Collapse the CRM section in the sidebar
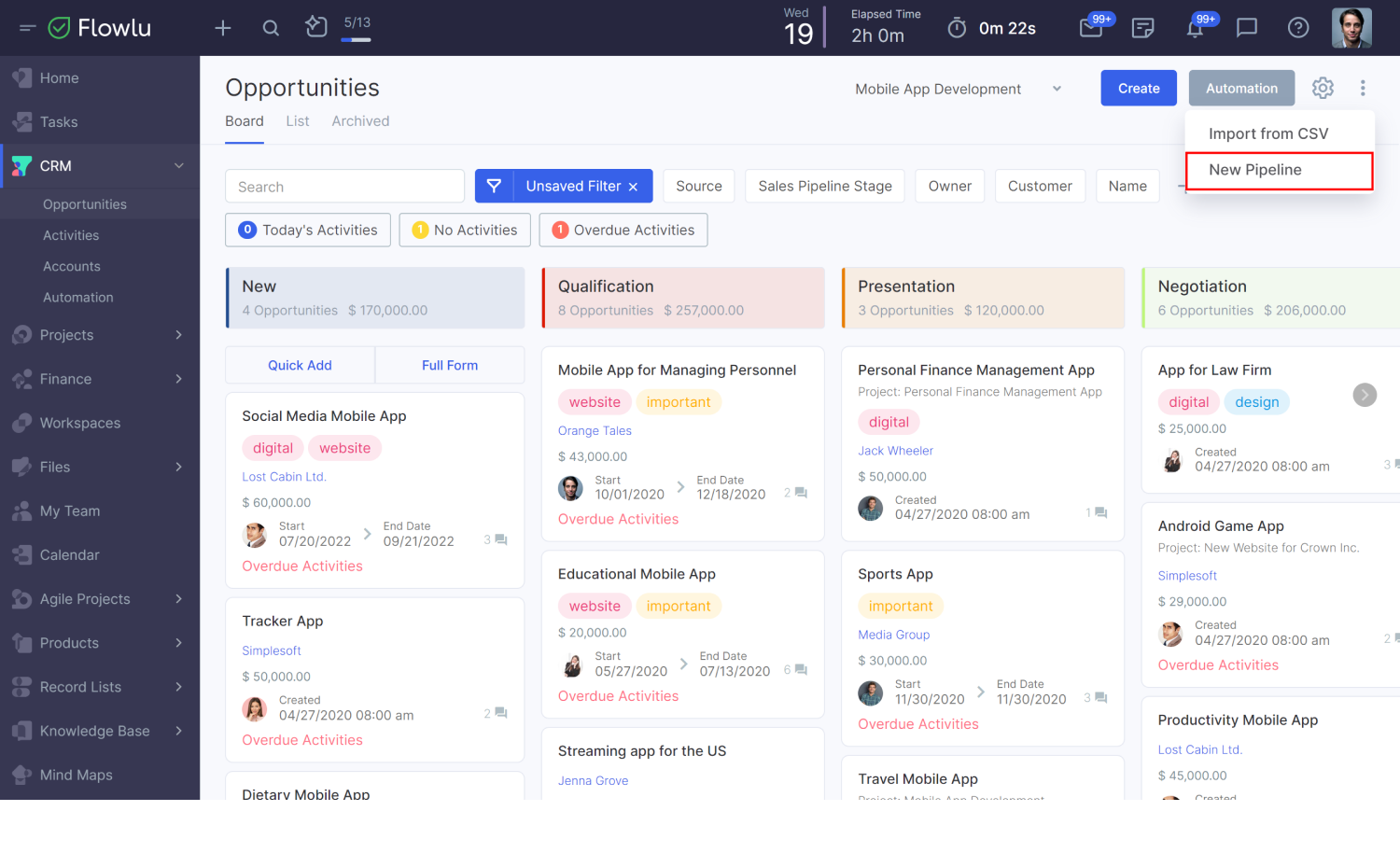 (x=178, y=166)
